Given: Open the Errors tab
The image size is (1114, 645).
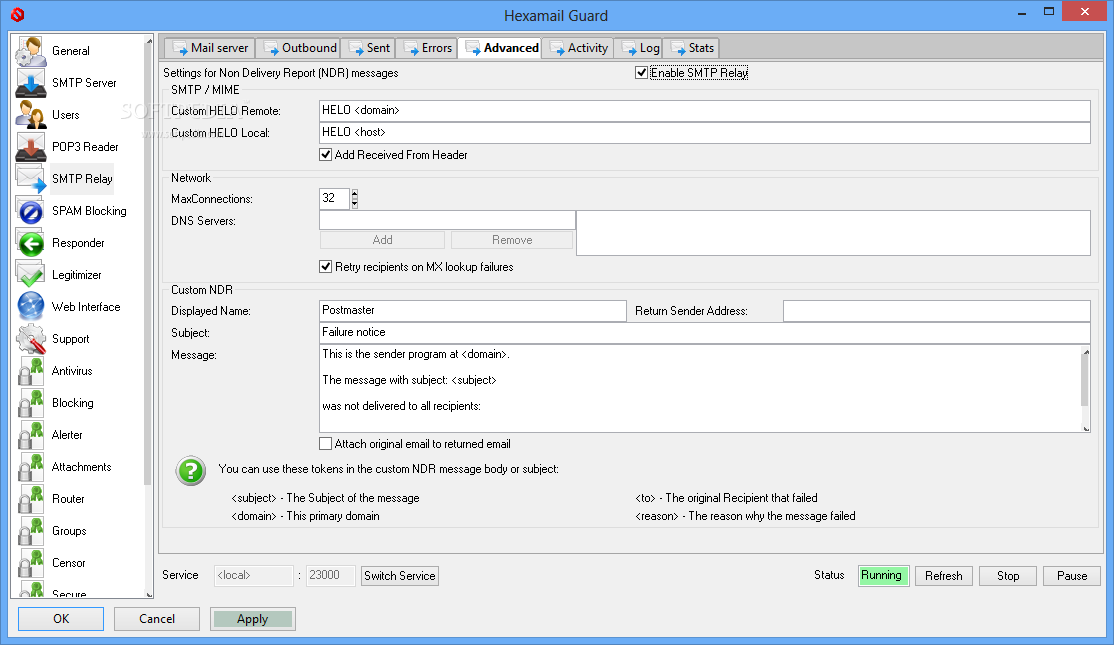Looking at the screenshot, I should [x=427, y=48].
